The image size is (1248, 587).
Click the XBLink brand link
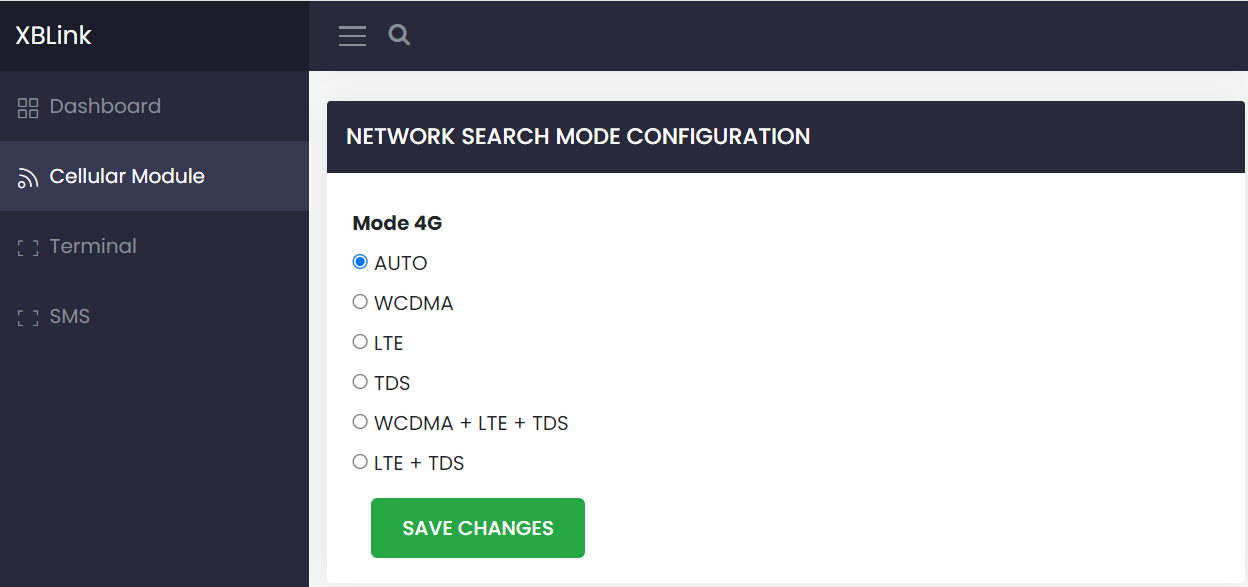point(53,36)
